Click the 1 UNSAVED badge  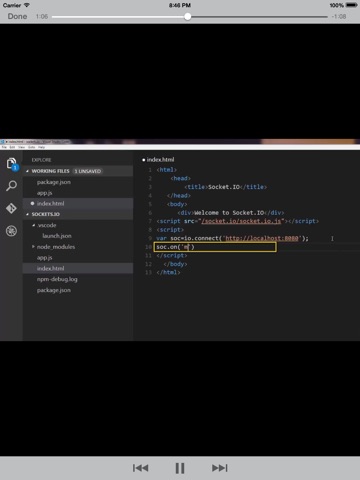point(87,171)
